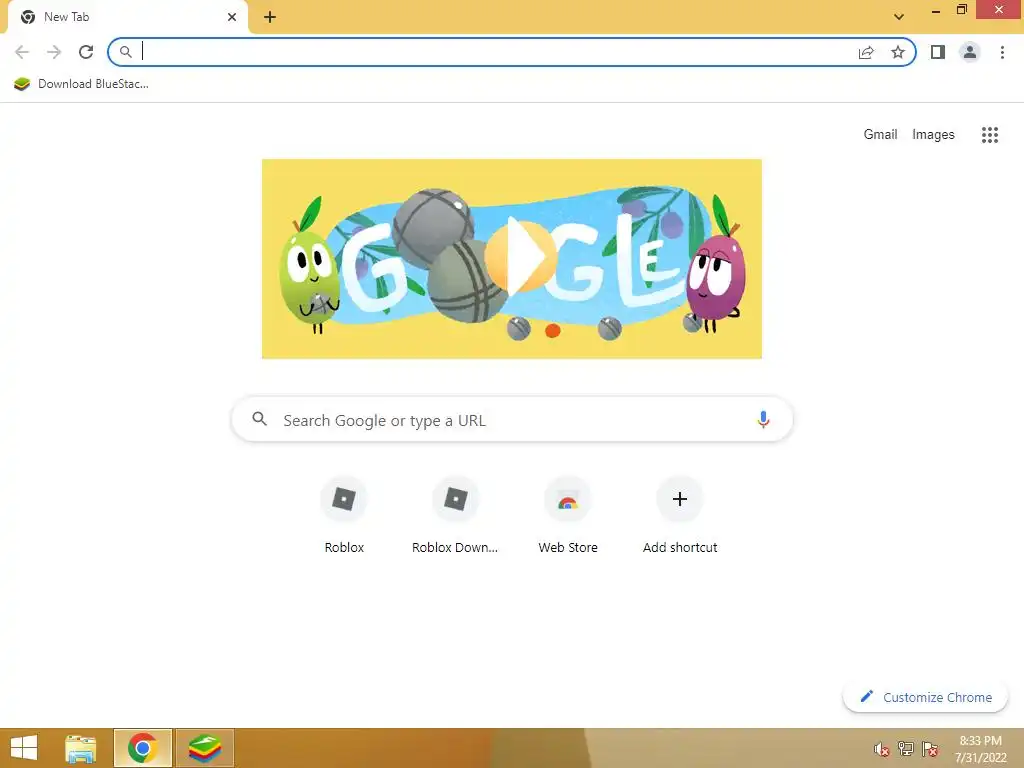Viewport: 1024px width, 768px height.
Task: Open the muted volume tray icon
Action: [x=882, y=749]
